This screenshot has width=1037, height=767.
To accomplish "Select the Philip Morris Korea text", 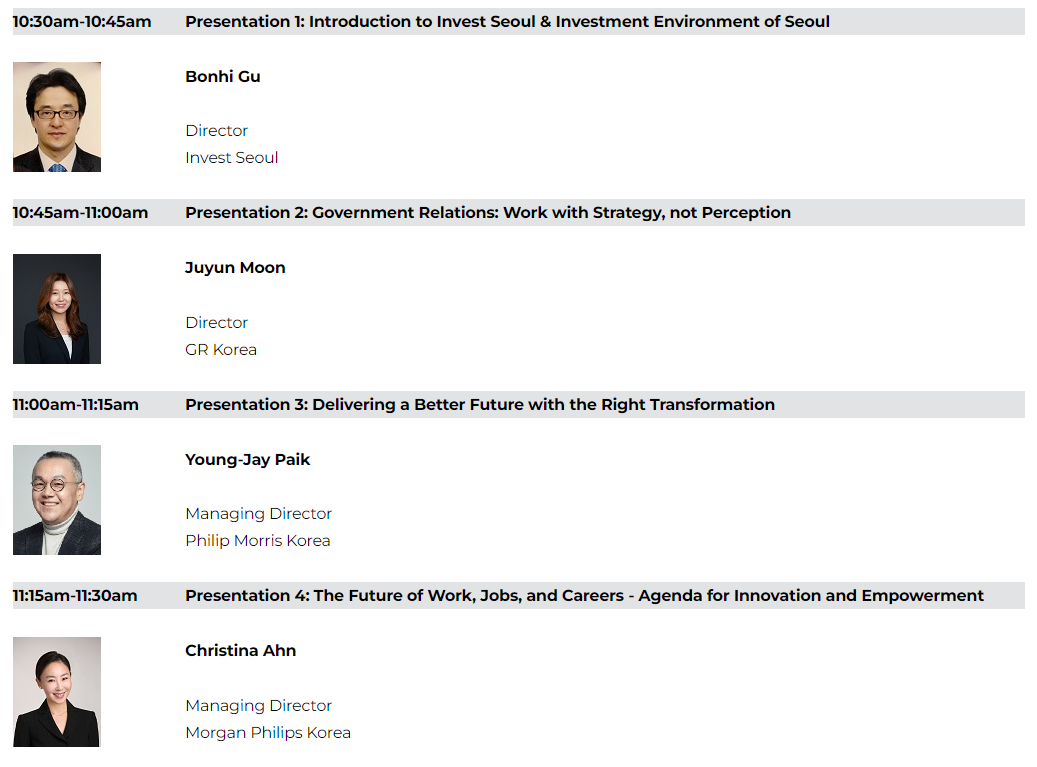I will tap(258, 541).
